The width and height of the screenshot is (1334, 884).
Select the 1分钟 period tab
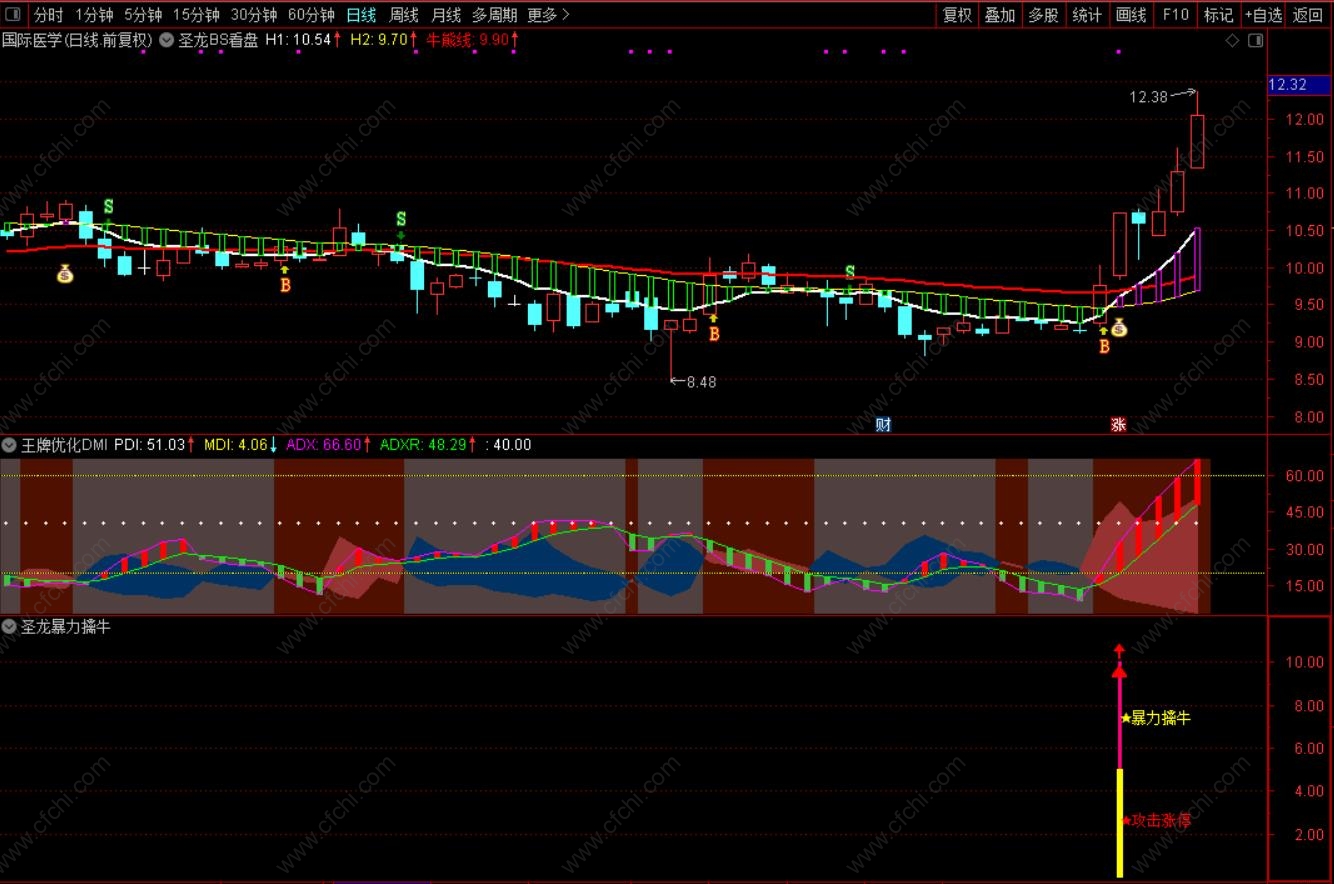pos(94,15)
